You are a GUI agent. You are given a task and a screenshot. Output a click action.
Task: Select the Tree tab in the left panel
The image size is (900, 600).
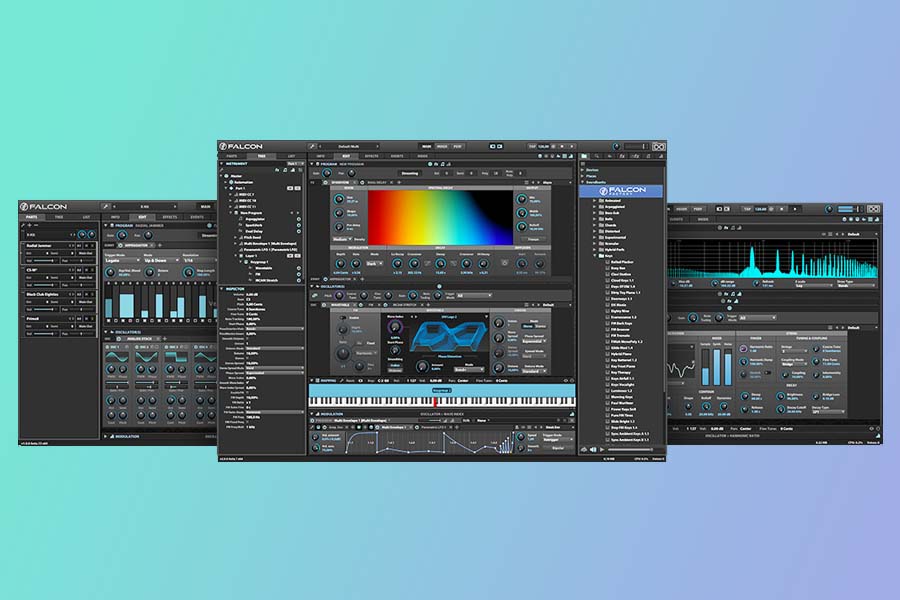pos(59,216)
